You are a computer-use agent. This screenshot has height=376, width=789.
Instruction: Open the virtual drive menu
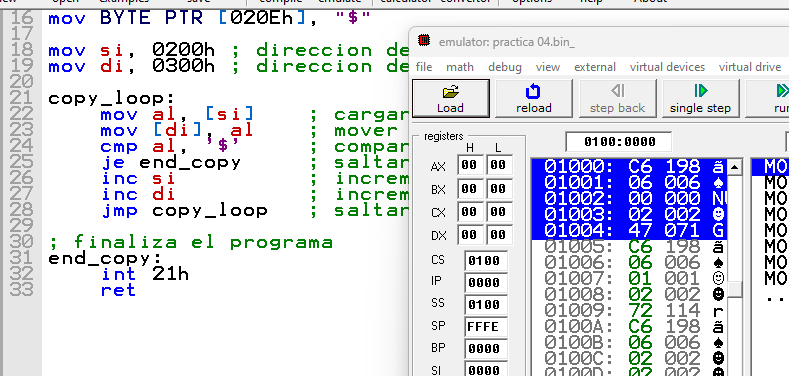[x=750, y=67]
